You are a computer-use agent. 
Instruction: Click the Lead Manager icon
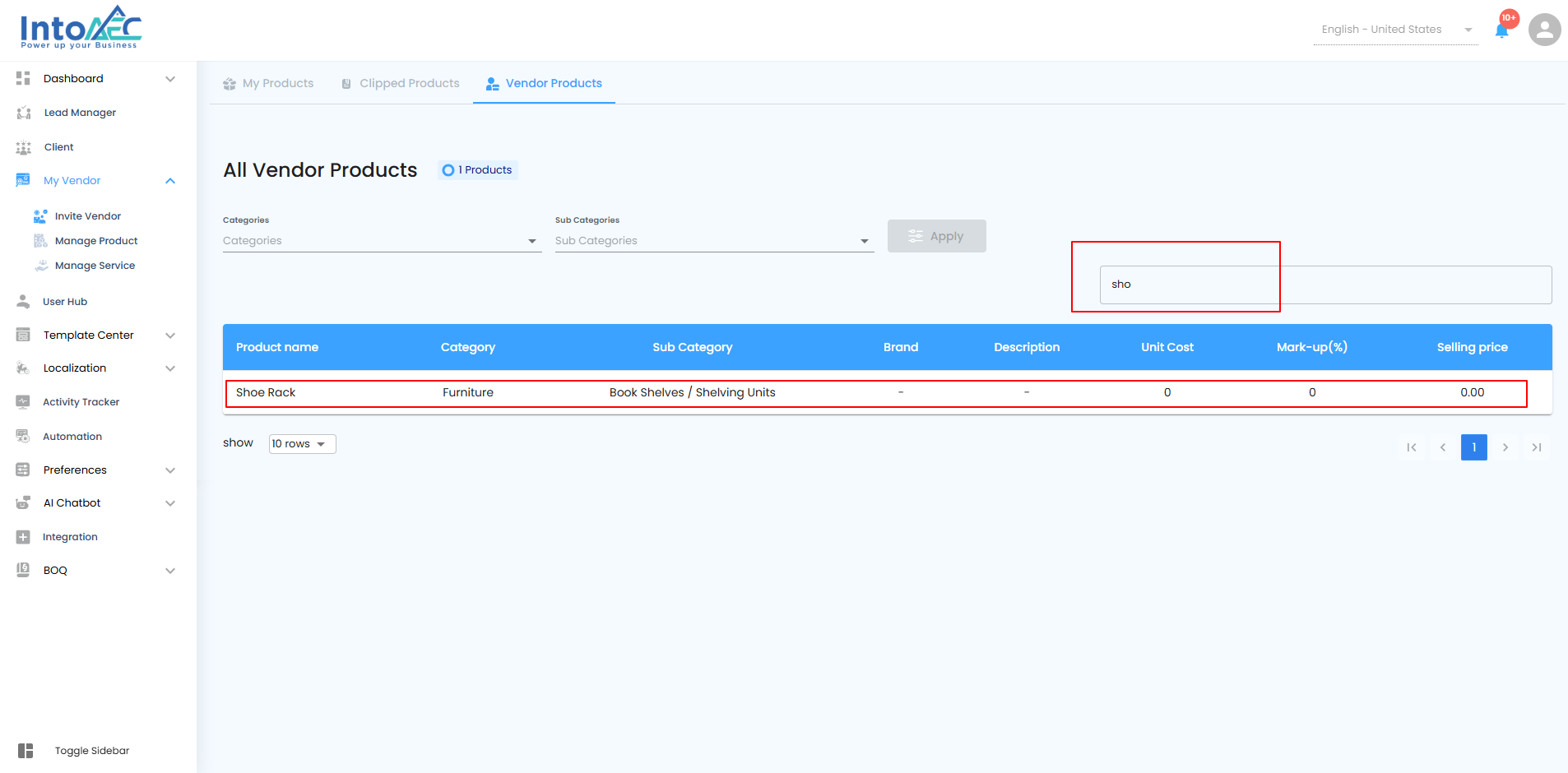point(24,113)
